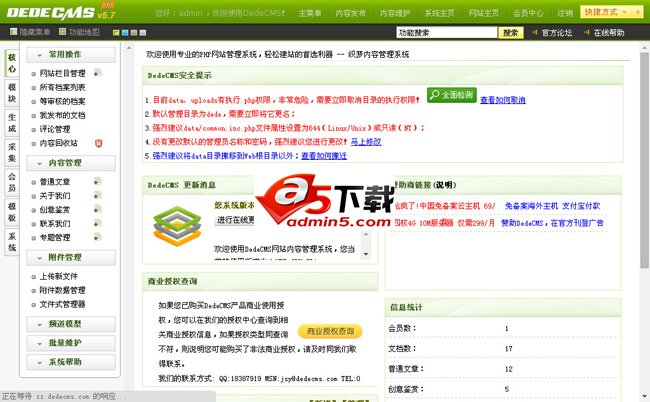
Task: Open 会员中心 in the top navigation
Action: pos(528,13)
